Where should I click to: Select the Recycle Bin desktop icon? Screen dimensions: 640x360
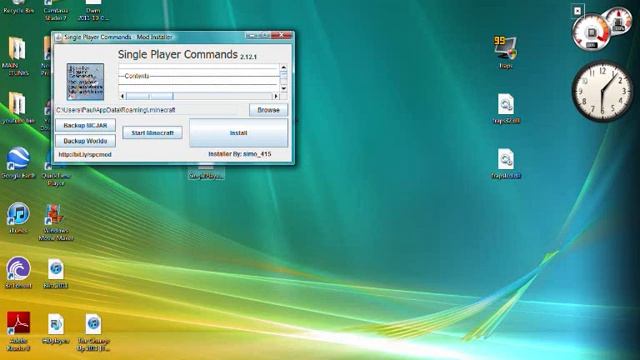tap(18, 7)
